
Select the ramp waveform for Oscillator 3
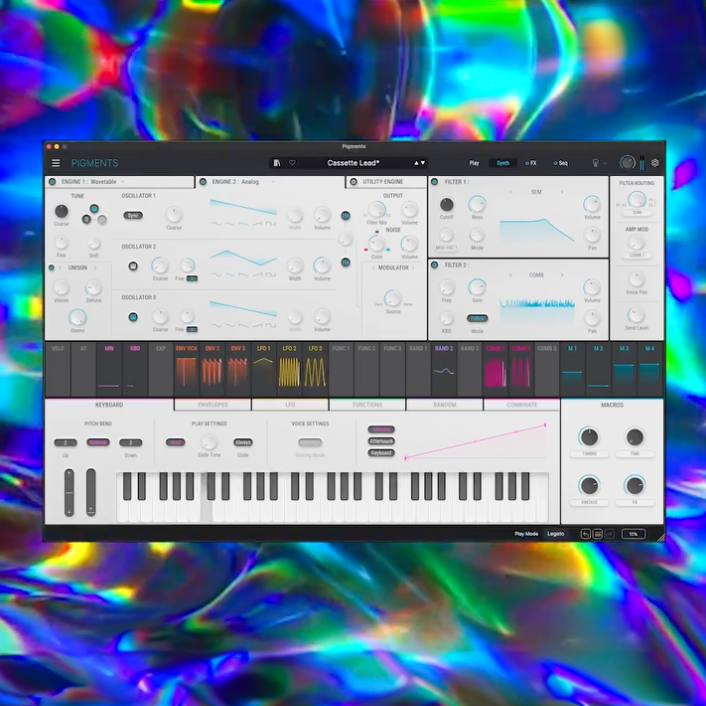(x=257, y=326)
